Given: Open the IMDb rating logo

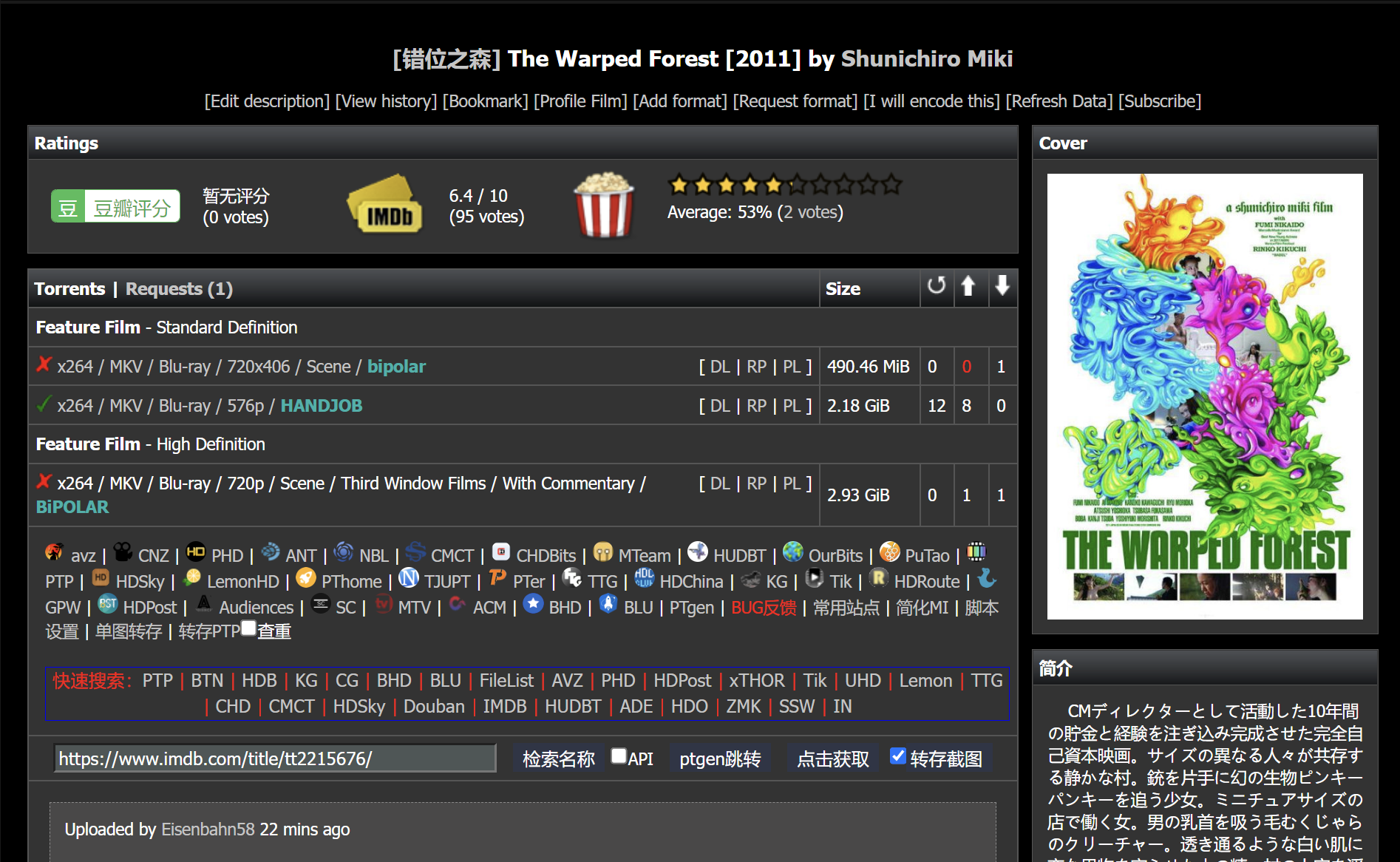Looking at the screenshot, I should point(384,205).
